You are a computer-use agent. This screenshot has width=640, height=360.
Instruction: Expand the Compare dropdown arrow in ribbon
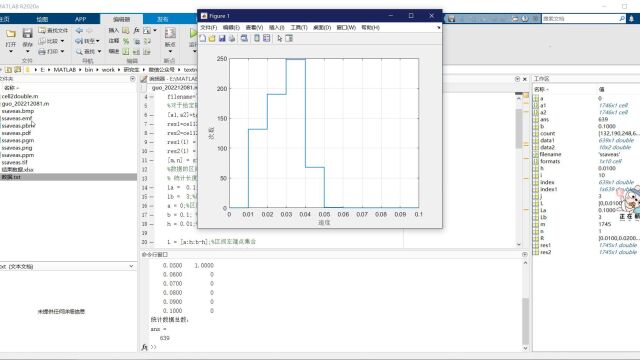point(62,41)
